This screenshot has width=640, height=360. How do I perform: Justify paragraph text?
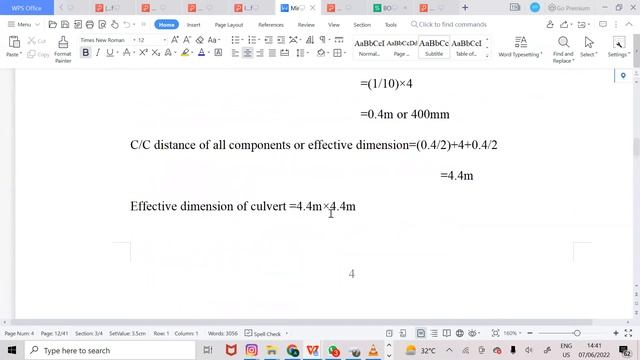(272, 53)
